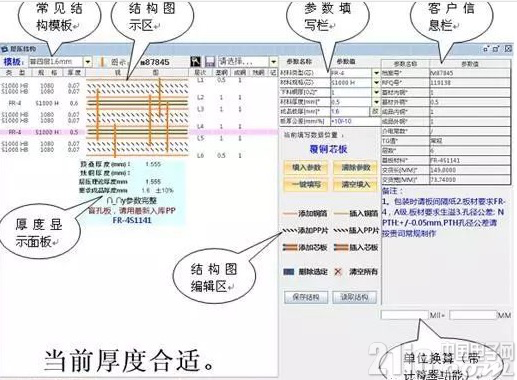Expand the S1000 H material spec dropdown in parameters

click(376, 82)
